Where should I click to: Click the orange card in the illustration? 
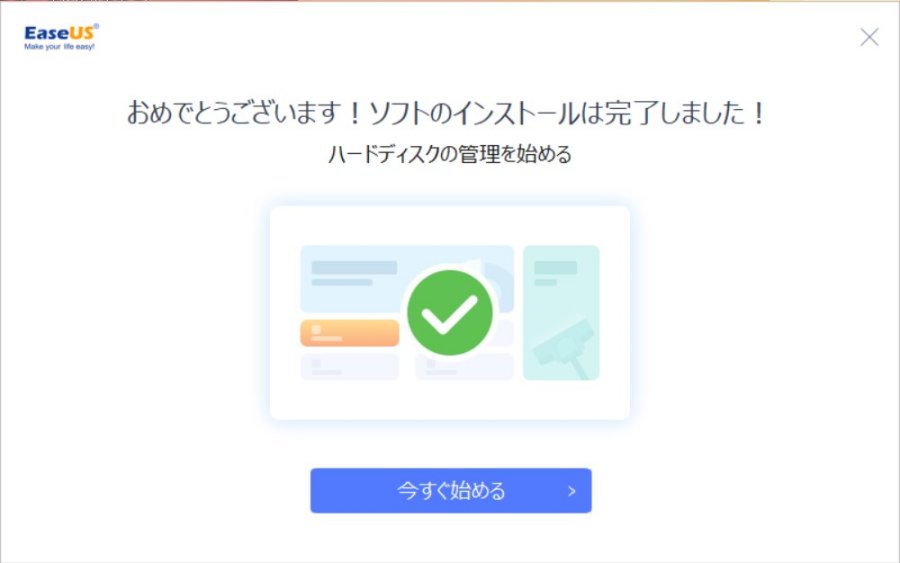[350, 333]
